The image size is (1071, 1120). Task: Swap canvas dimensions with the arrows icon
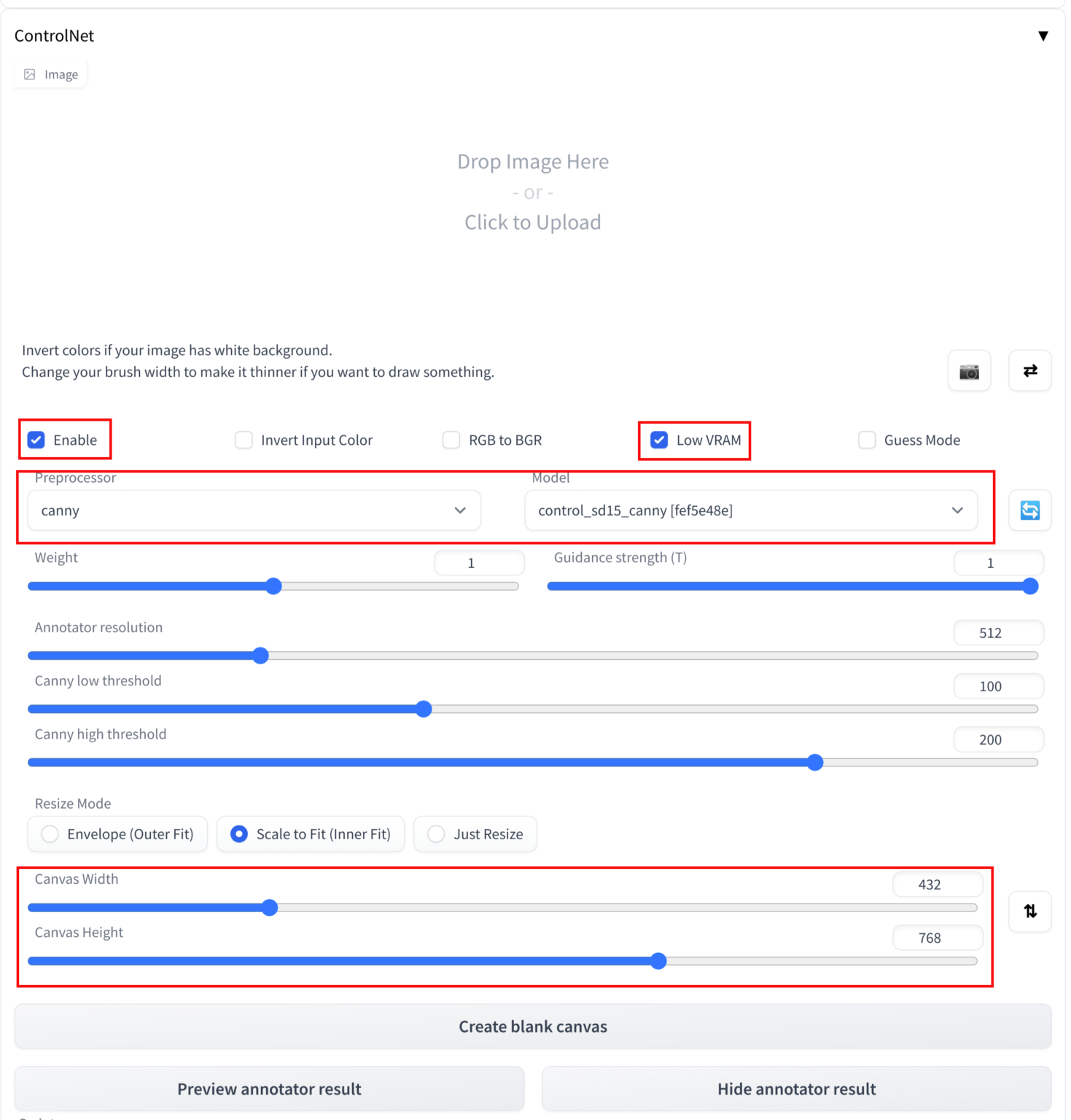1029,911
